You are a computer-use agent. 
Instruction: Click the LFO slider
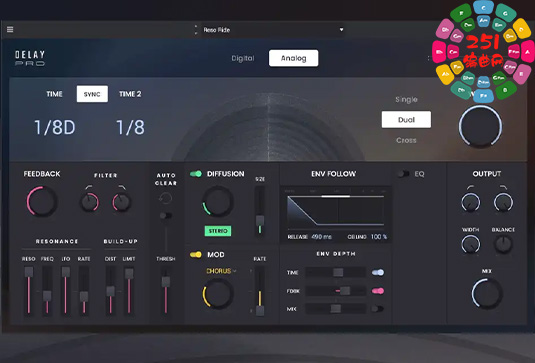(x=66, y=290)
